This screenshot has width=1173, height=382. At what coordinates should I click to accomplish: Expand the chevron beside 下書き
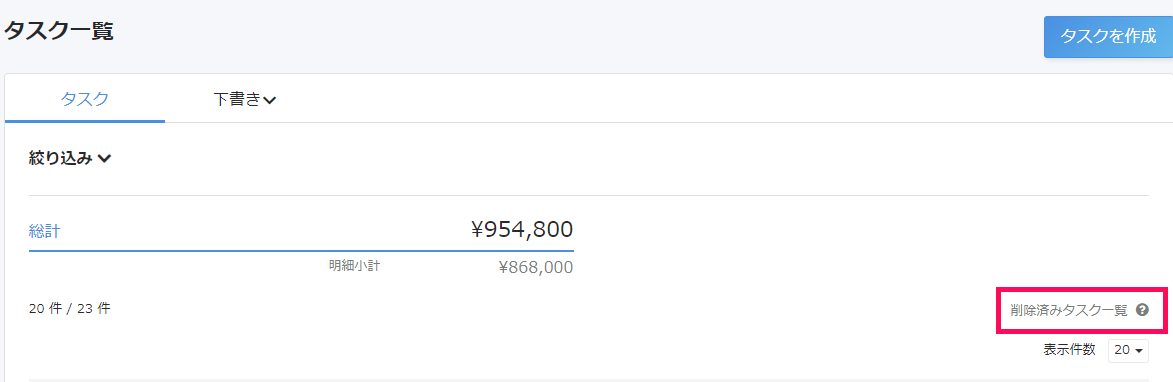[270, 100]
